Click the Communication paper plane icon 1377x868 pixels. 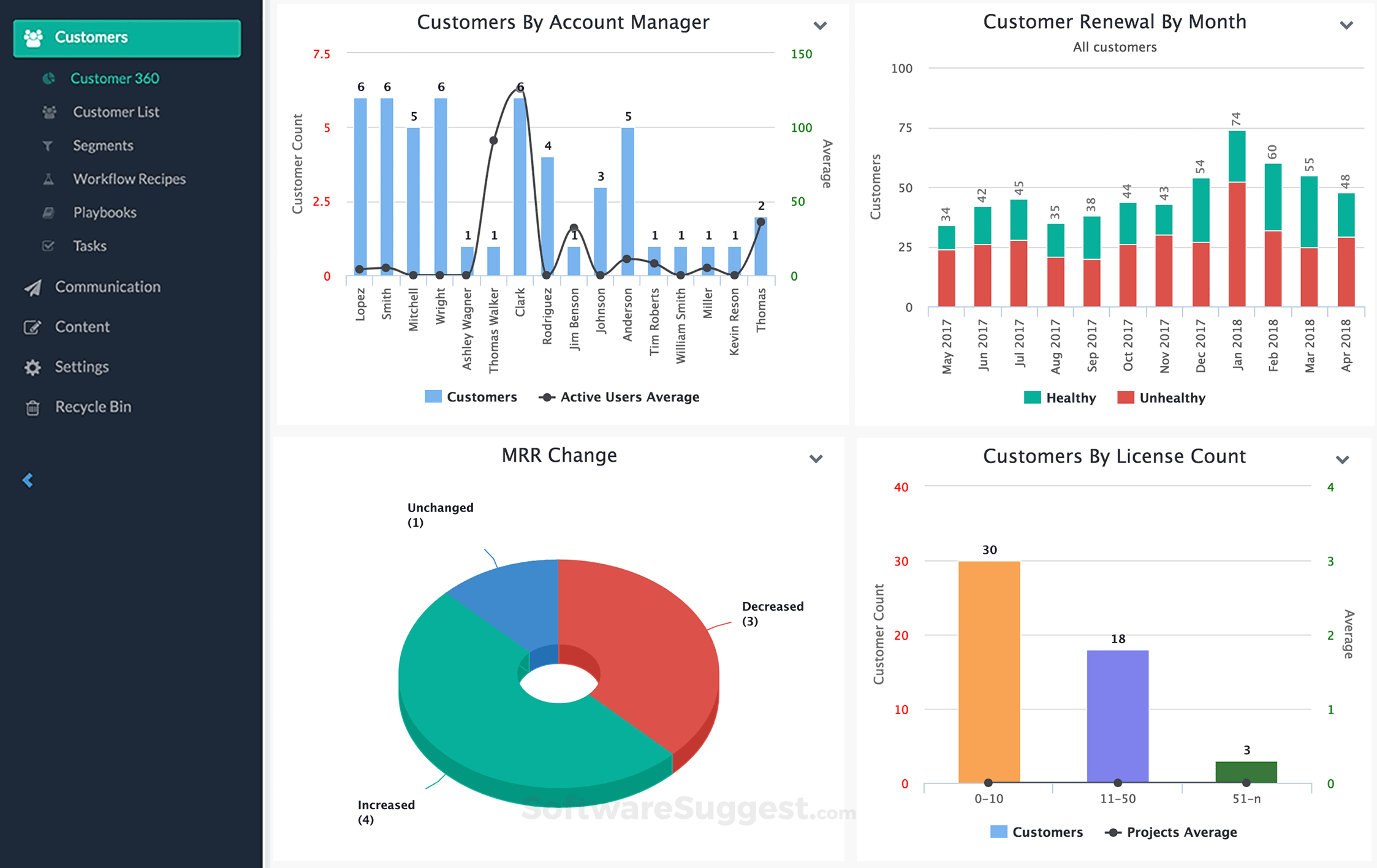(x=32, y=287)
